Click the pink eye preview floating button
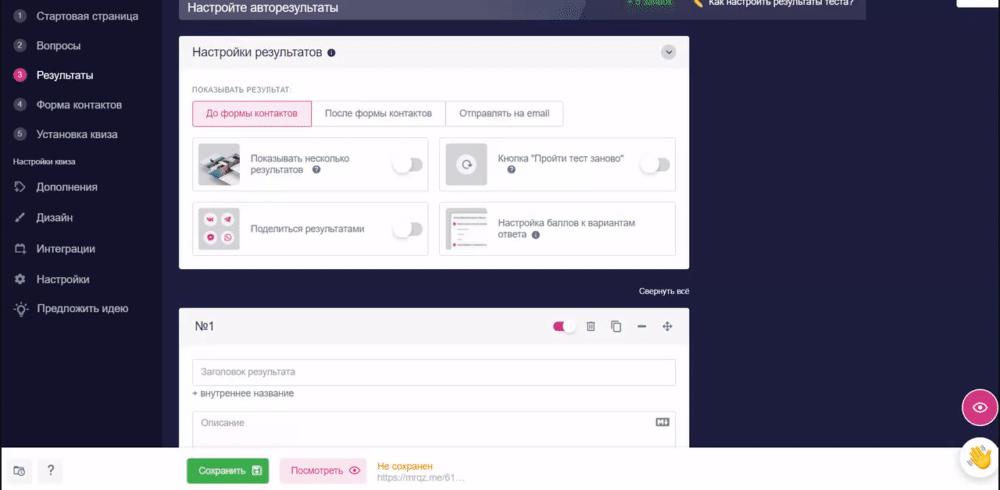This screenshot has width=1000, height=490. 980,408
